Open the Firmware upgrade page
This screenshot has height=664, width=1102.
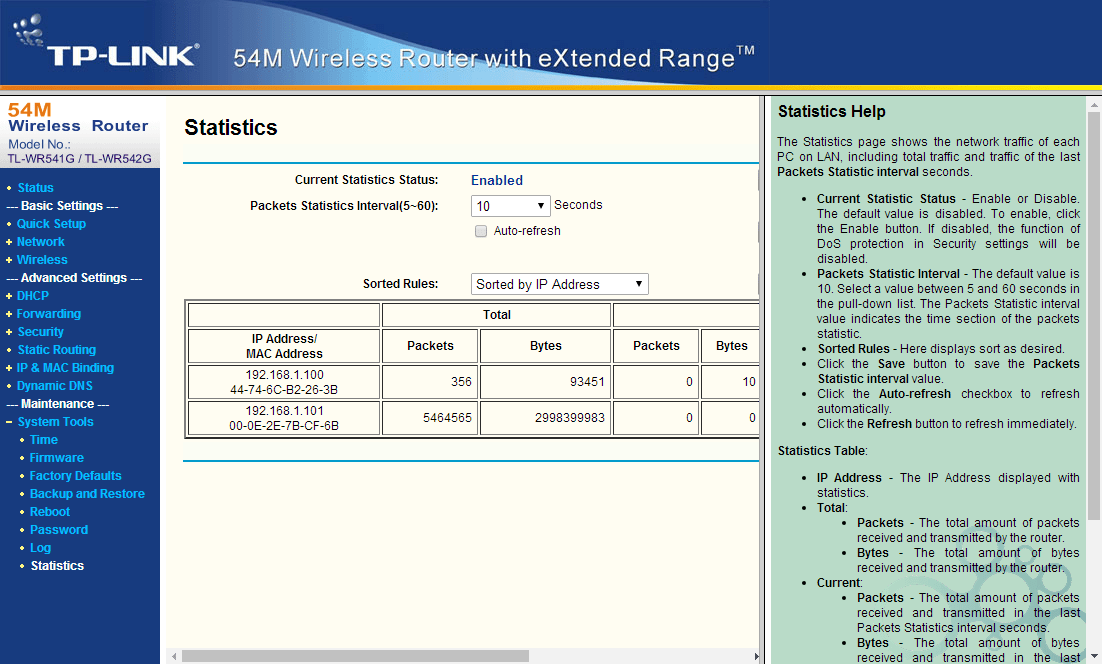(56, 458)
